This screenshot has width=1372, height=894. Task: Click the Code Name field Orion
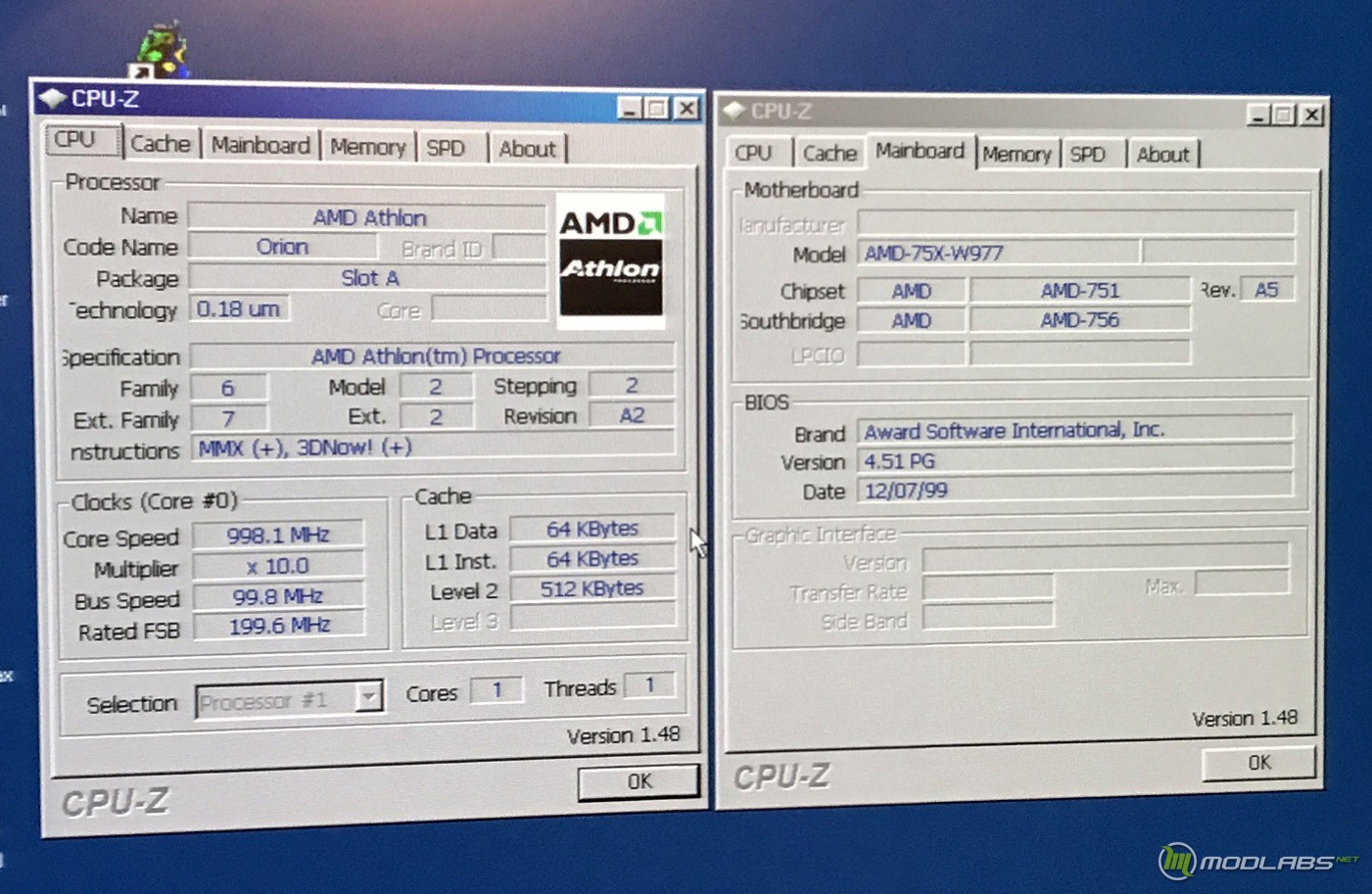pyautogui.click(x=282, y=247)
